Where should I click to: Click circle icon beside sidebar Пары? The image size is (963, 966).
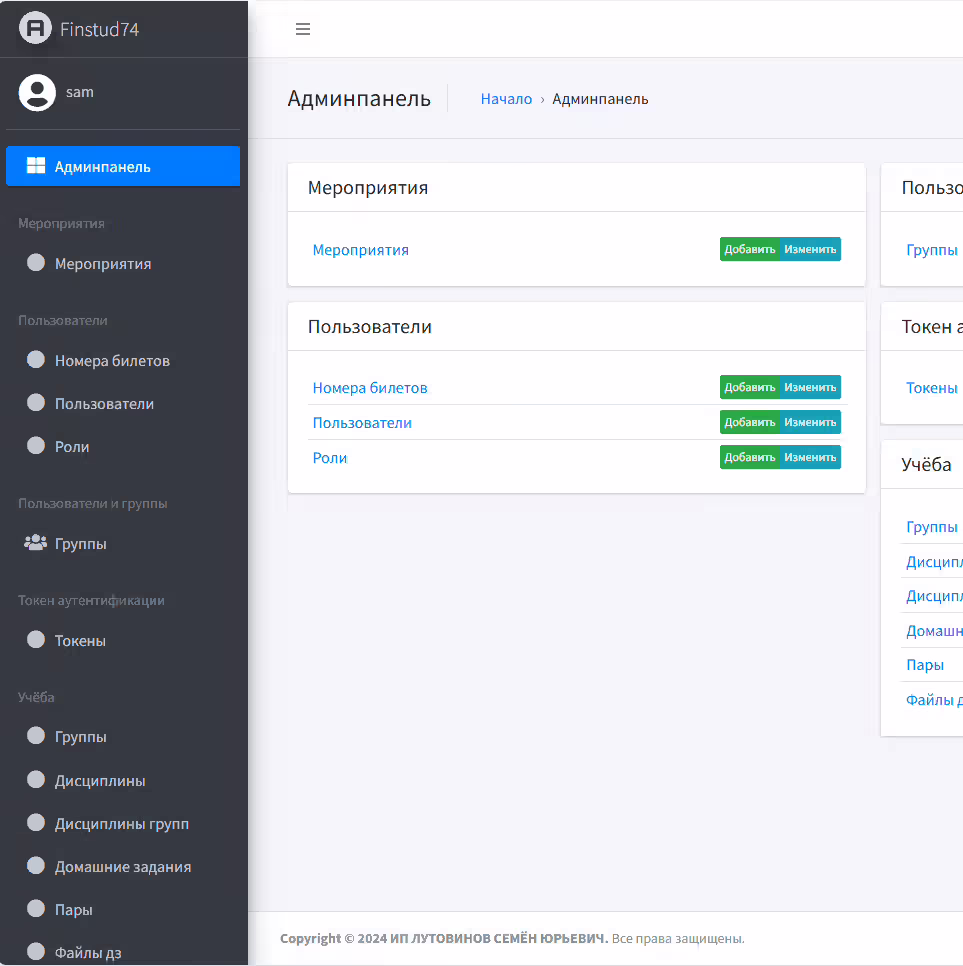[36, 909]
